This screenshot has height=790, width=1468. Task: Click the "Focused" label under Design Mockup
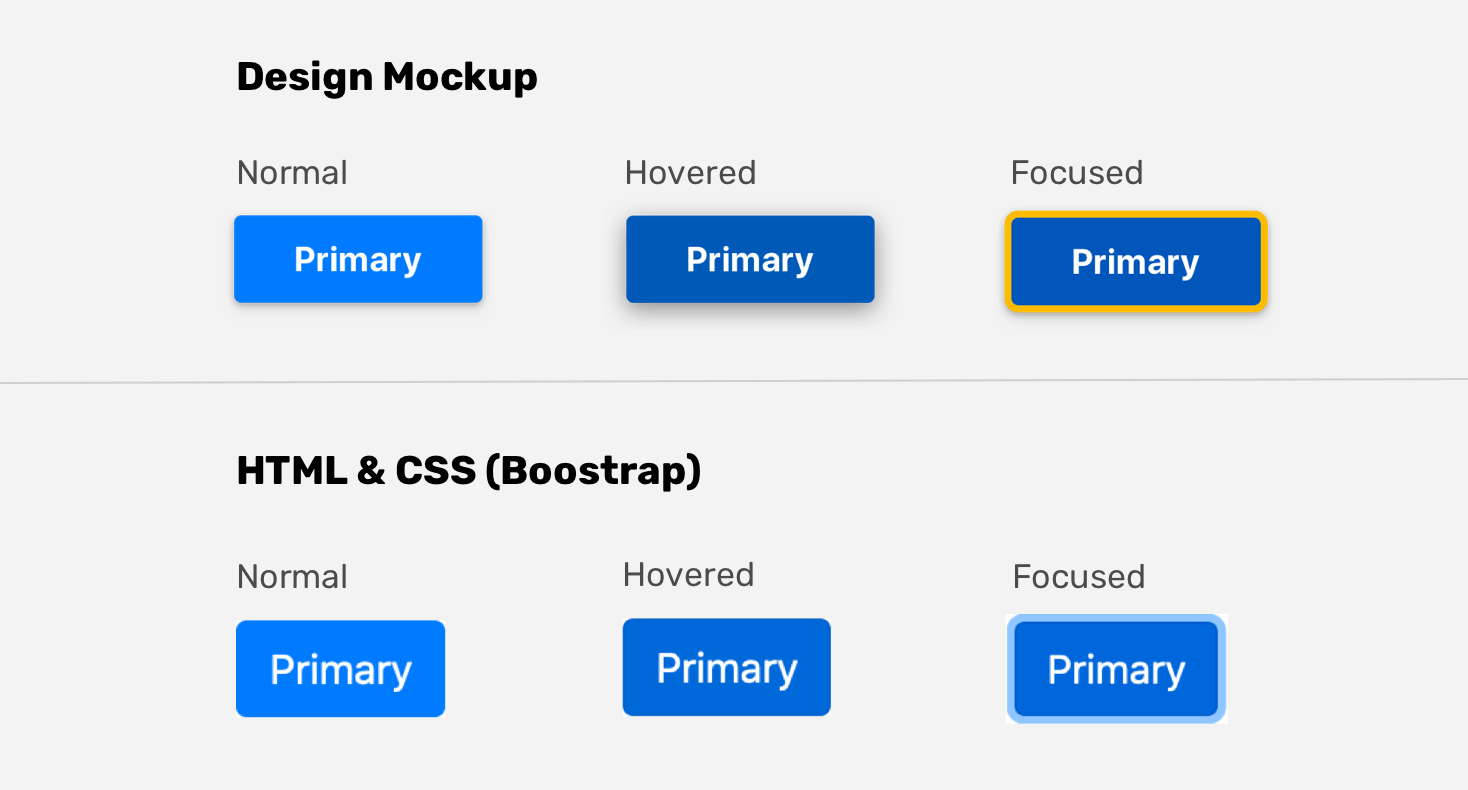1077,173
